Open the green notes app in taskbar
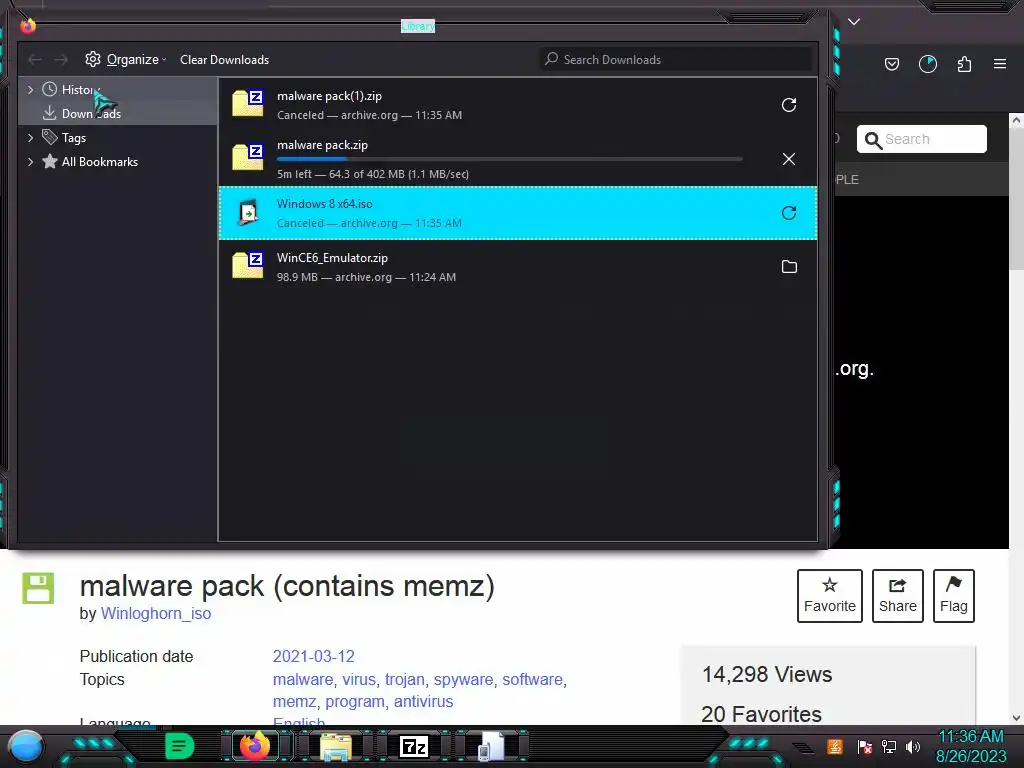Image resolution: width=1024 pixels, height=768 pixels. tap(179, 746)
